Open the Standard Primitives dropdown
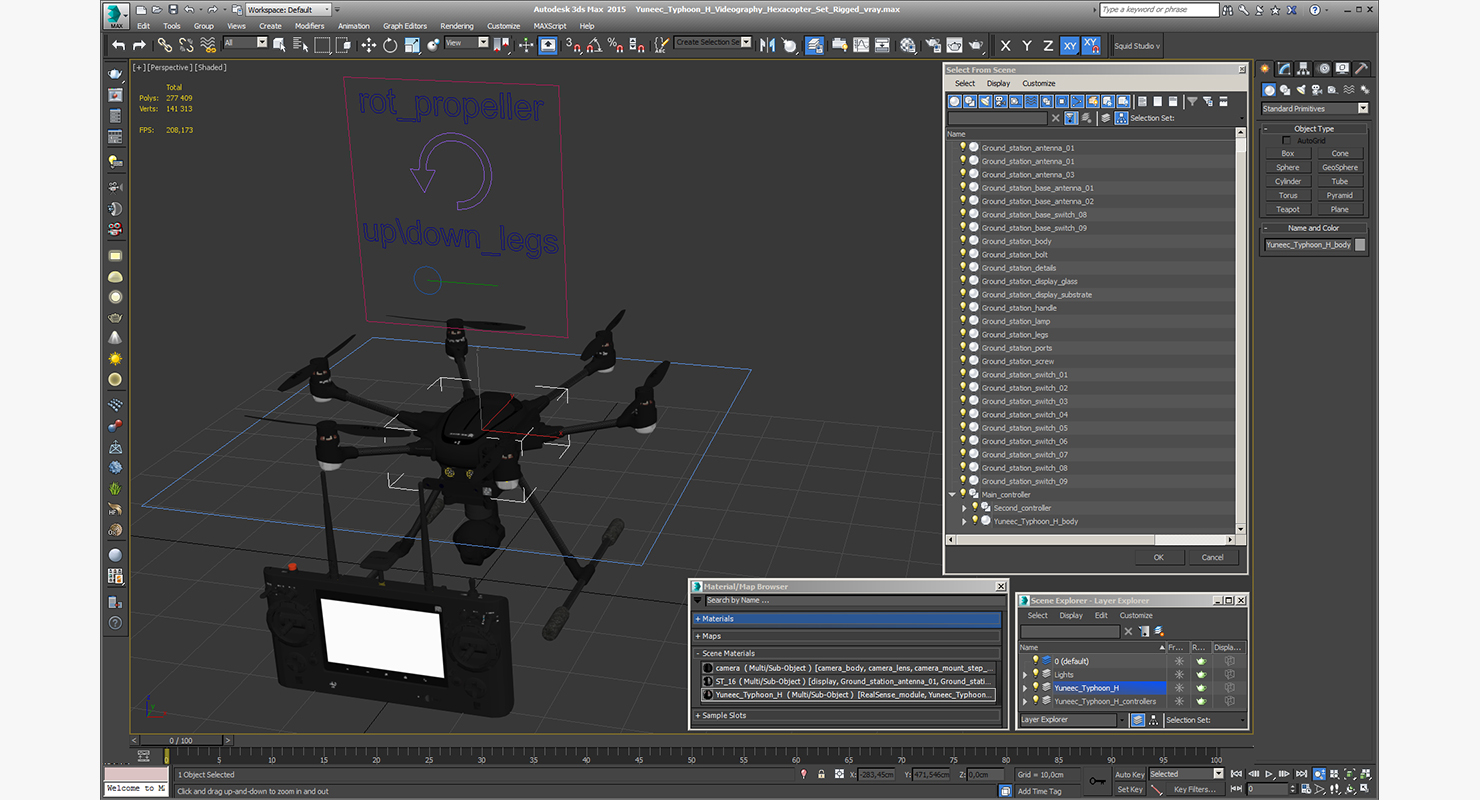Viewport: 1480px width, 800px height. (1314, 108)
